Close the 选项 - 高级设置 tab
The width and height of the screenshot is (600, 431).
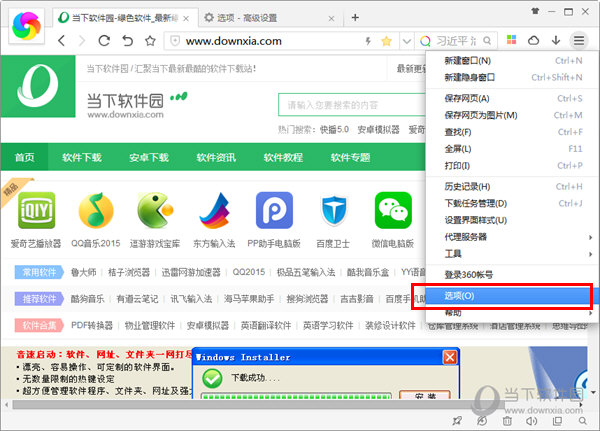(x=331, y=18)
